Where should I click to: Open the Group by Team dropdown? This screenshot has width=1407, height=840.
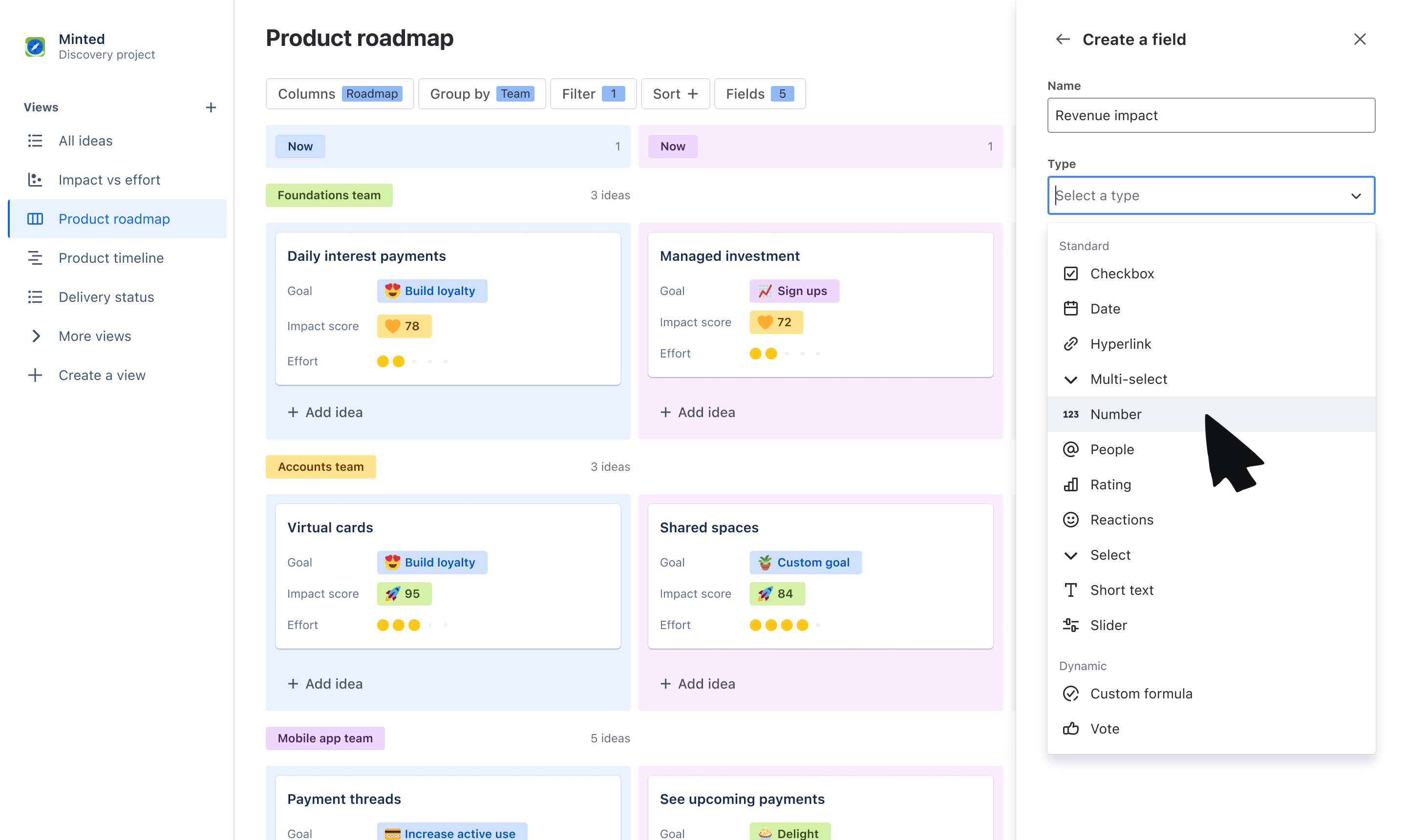[481, 94]
